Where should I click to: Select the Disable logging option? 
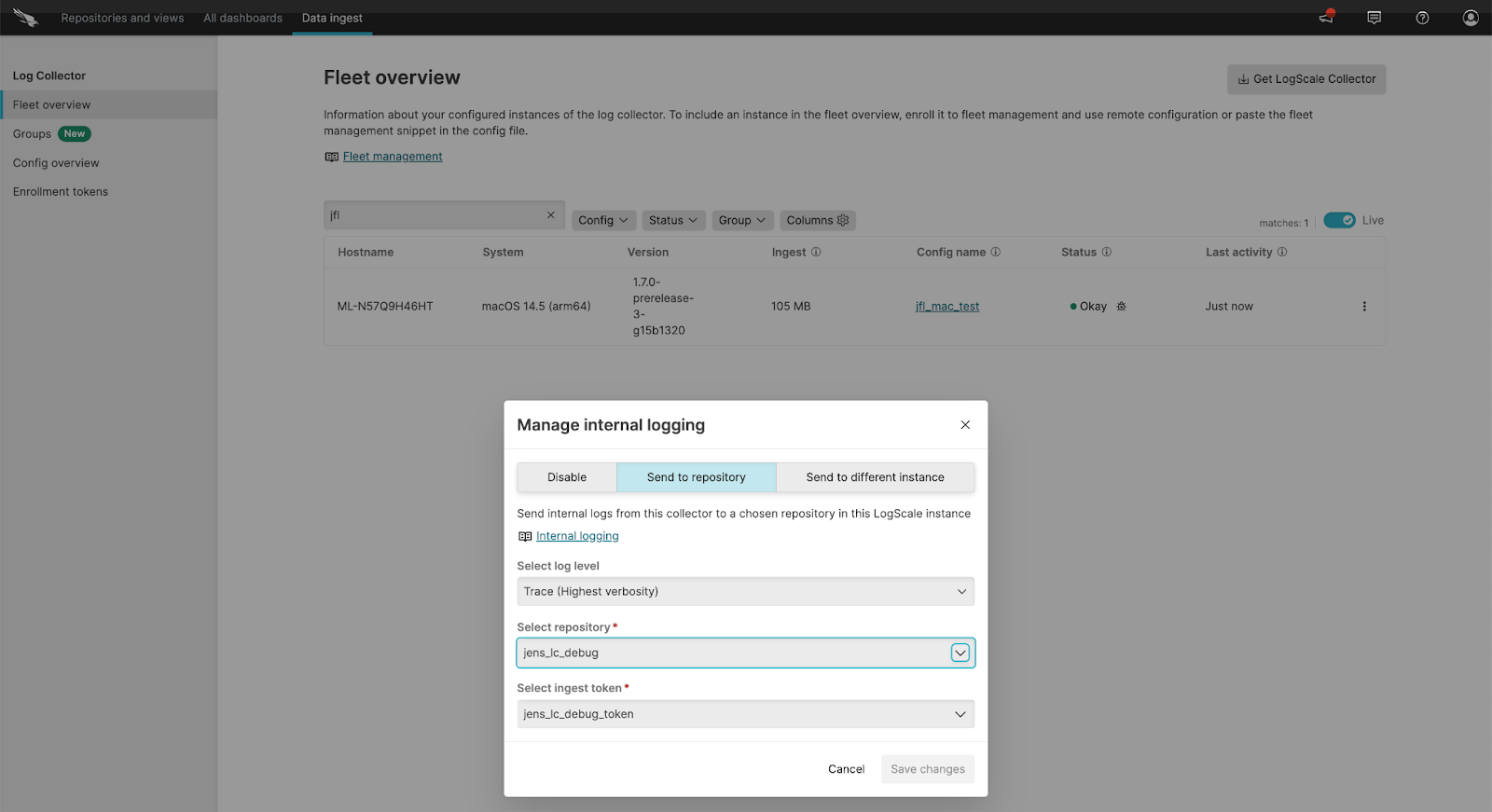point(567,477)
